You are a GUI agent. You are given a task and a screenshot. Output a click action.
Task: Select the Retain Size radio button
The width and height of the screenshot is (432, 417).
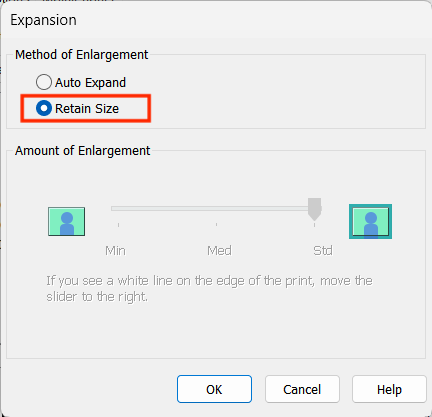[x=44, y=108]
